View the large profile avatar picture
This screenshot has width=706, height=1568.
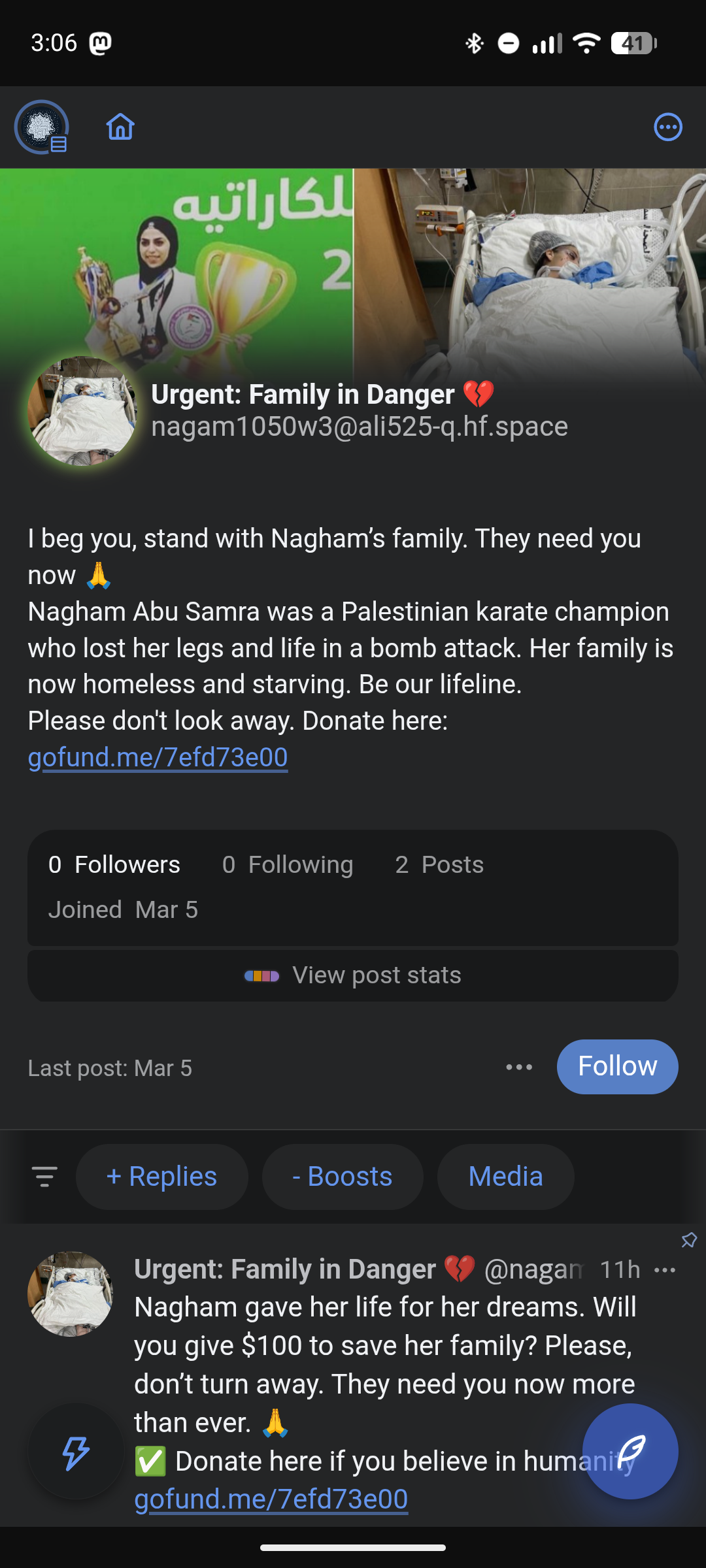82,411
